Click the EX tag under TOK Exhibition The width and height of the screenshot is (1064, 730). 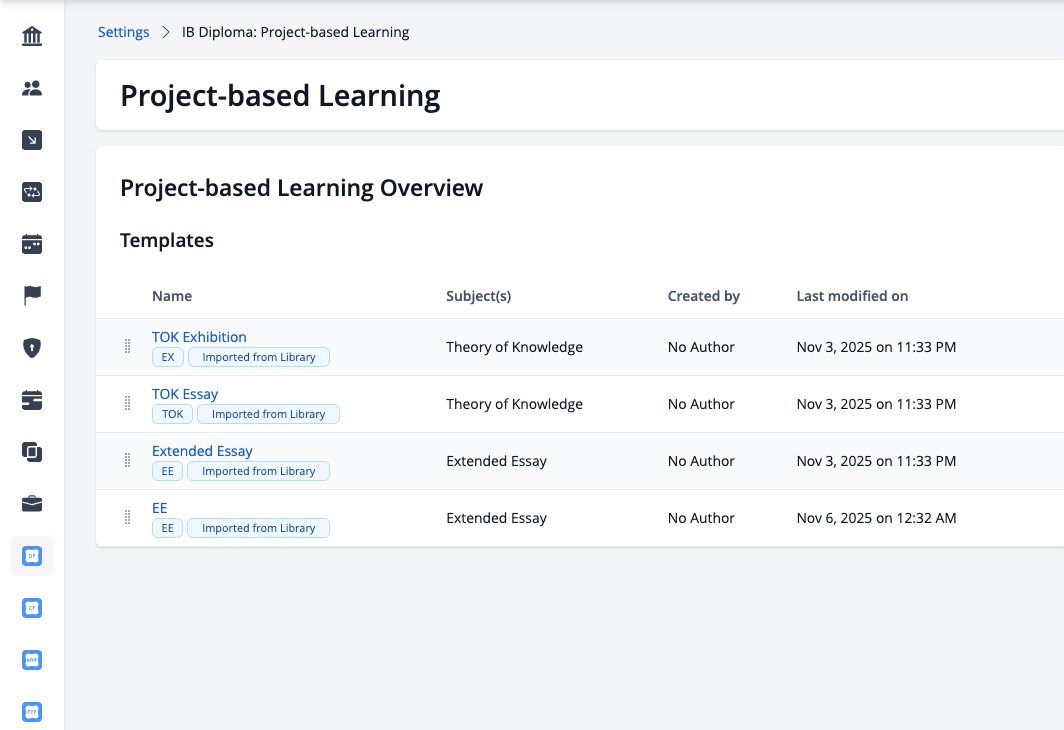pyautogui.click(x=168, y=357)
